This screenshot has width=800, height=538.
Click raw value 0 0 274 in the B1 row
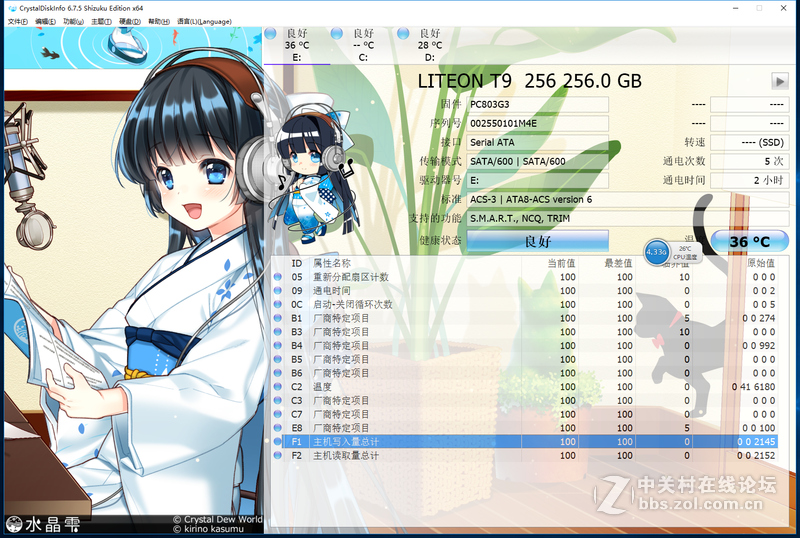759,318
